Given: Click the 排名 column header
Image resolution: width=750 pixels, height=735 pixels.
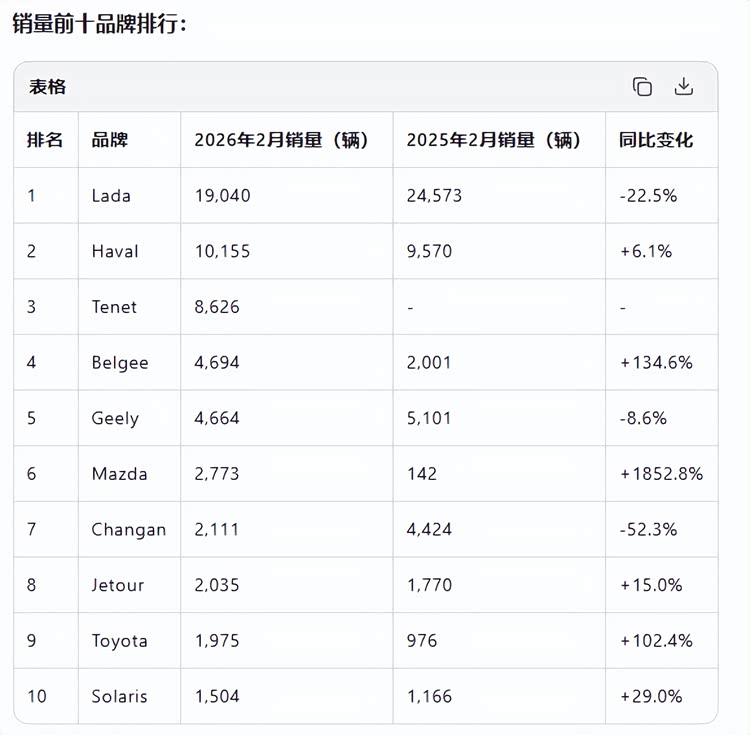Looking at the screenshot, I should point(45,140).
